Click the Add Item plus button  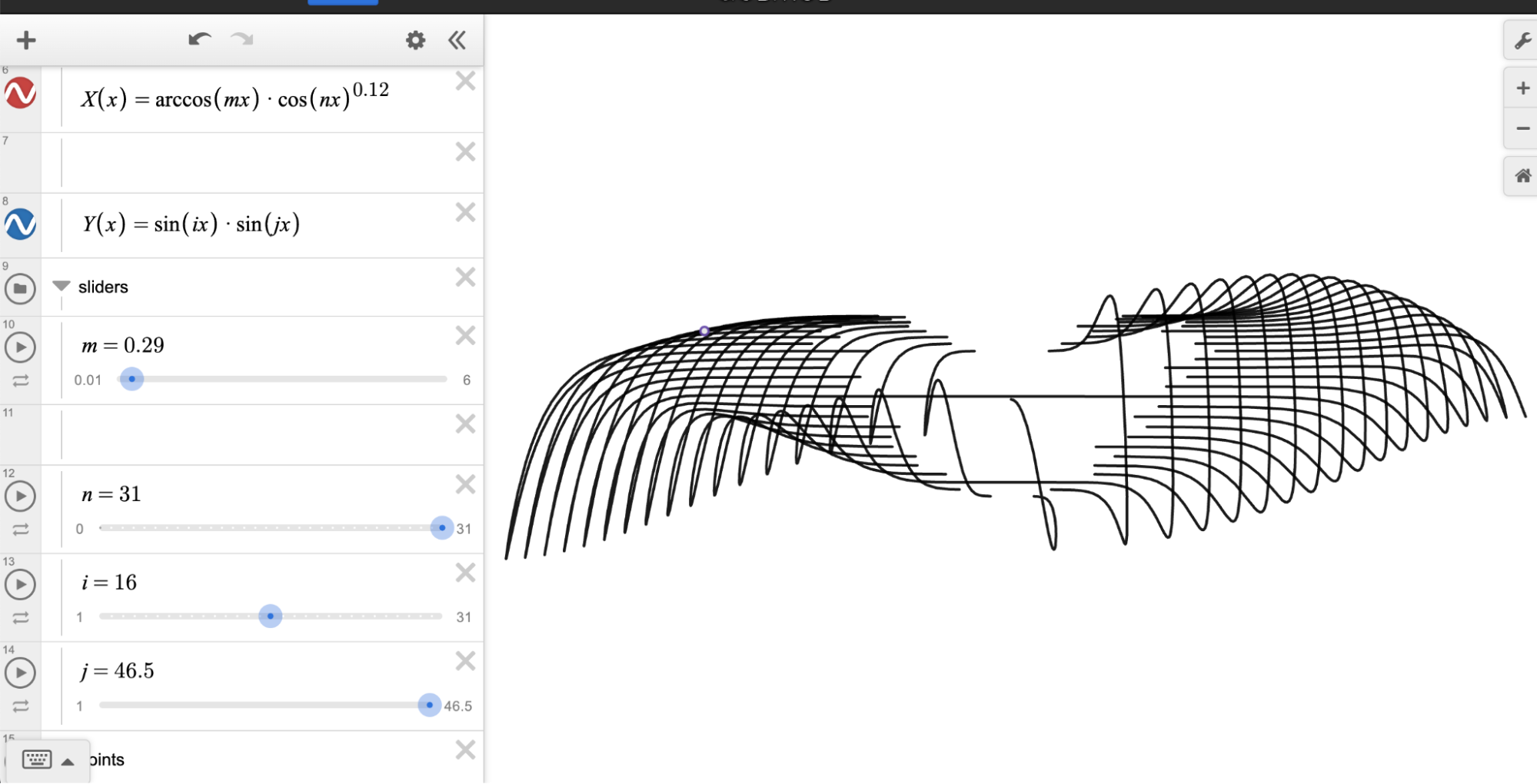(x=26, y=40)
